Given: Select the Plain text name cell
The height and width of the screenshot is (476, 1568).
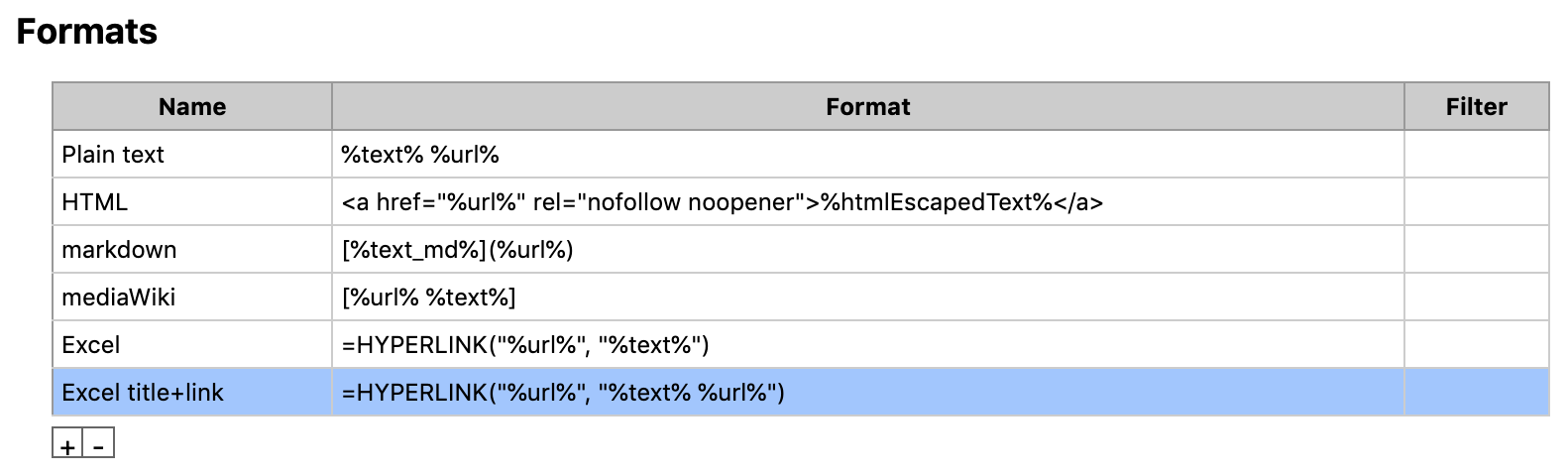Looking at the screenshot, I should pos(113,155).
